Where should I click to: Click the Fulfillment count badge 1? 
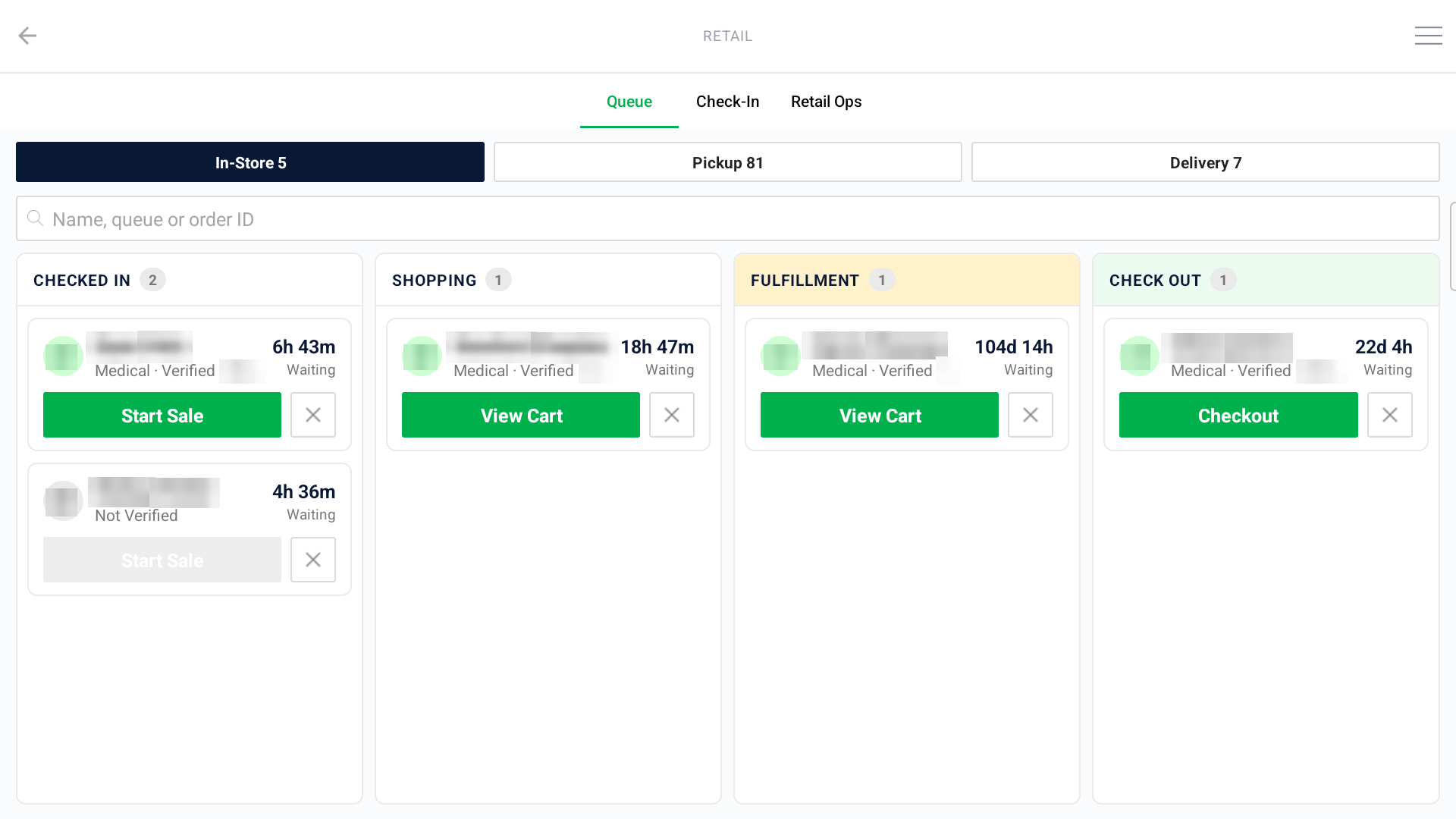(x=882, y=280)
